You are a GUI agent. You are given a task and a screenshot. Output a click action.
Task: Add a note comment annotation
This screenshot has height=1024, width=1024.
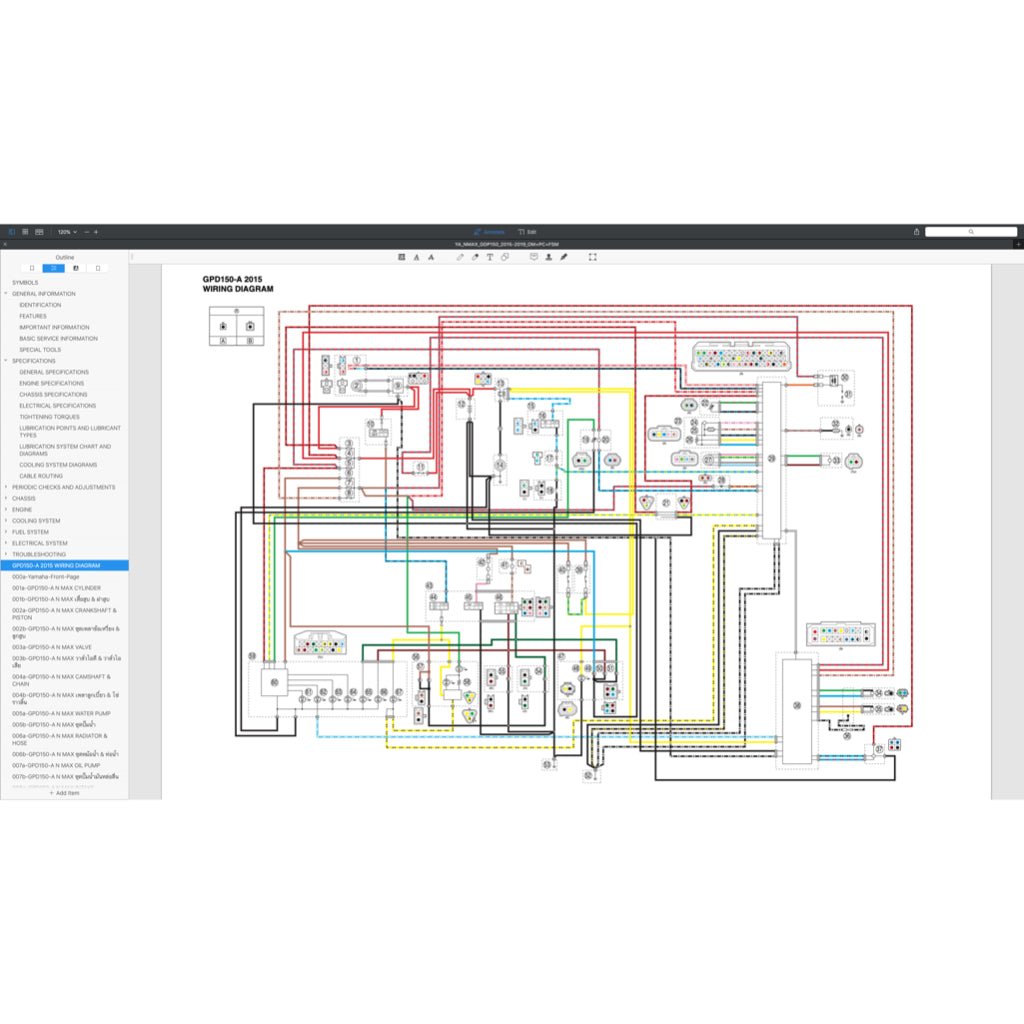tap(534, 257)
